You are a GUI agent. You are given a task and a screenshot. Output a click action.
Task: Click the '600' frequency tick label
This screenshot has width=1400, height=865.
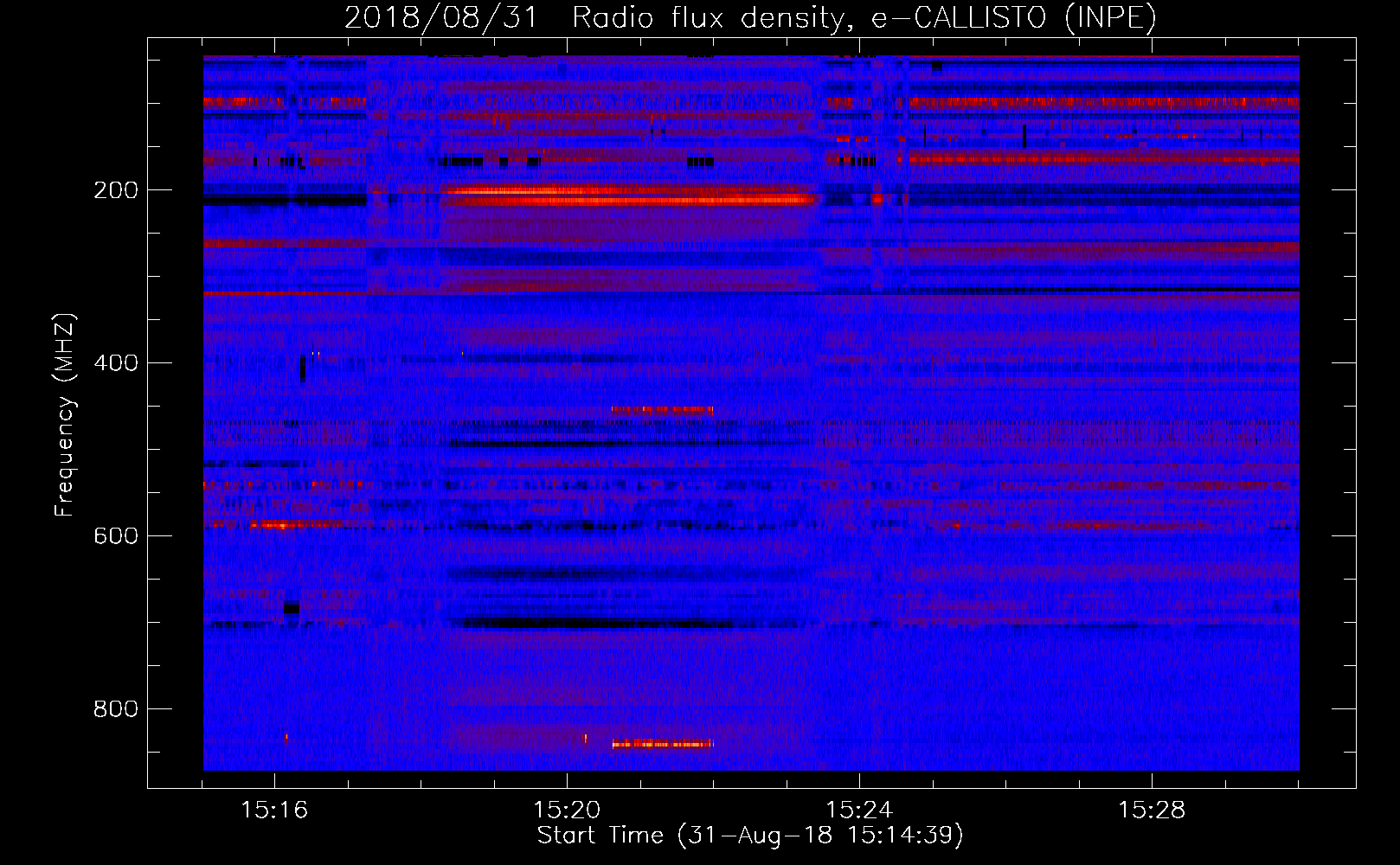pyautogui.click(x=116, y=536)
